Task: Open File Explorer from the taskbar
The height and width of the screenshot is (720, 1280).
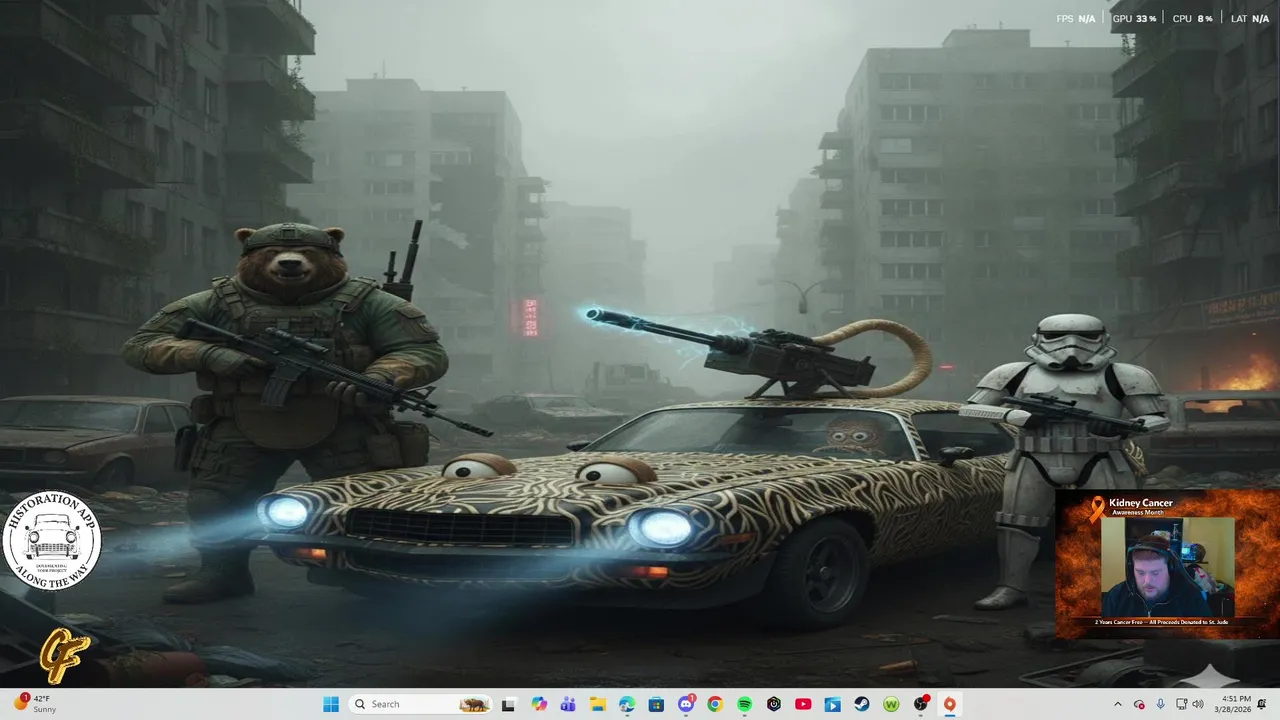Action: pos(598,704)
